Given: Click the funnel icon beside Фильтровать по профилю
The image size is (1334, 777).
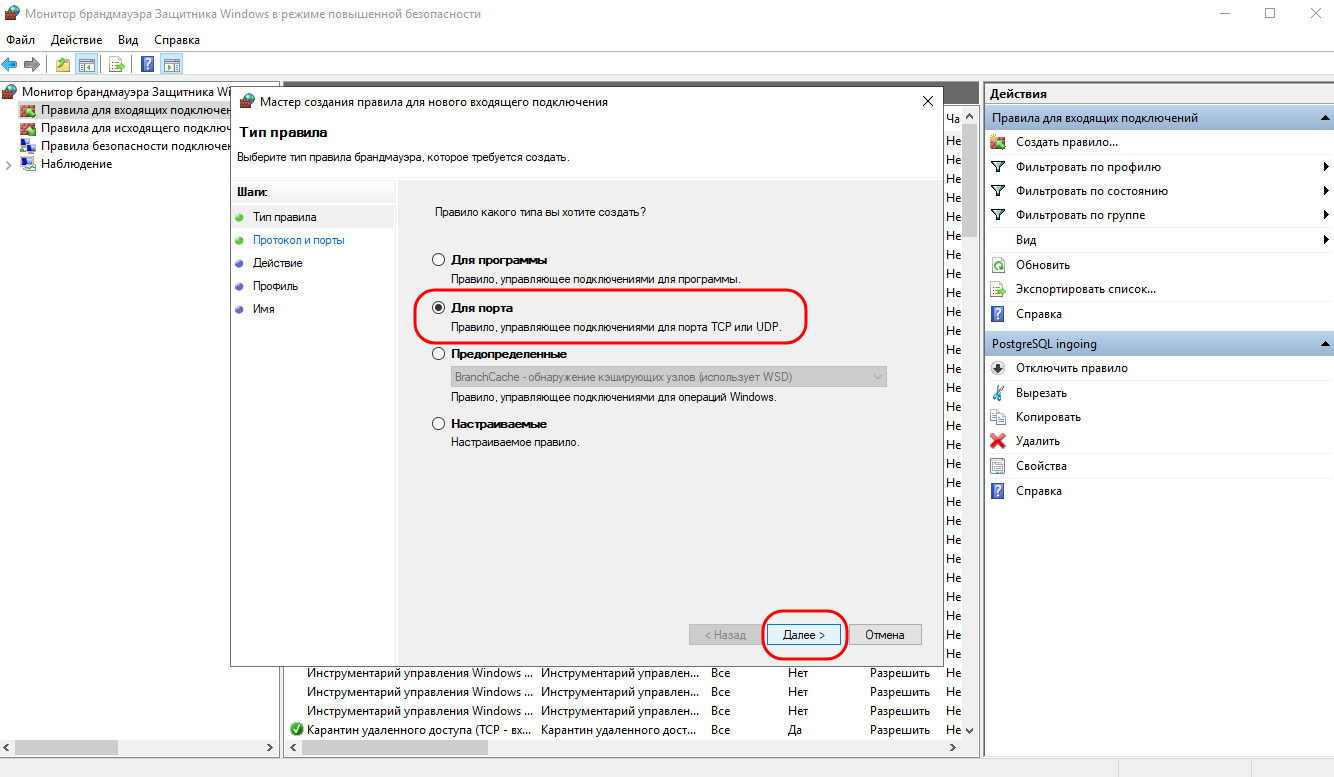Looking at the screenshot, I should click(x=997, y=167).
